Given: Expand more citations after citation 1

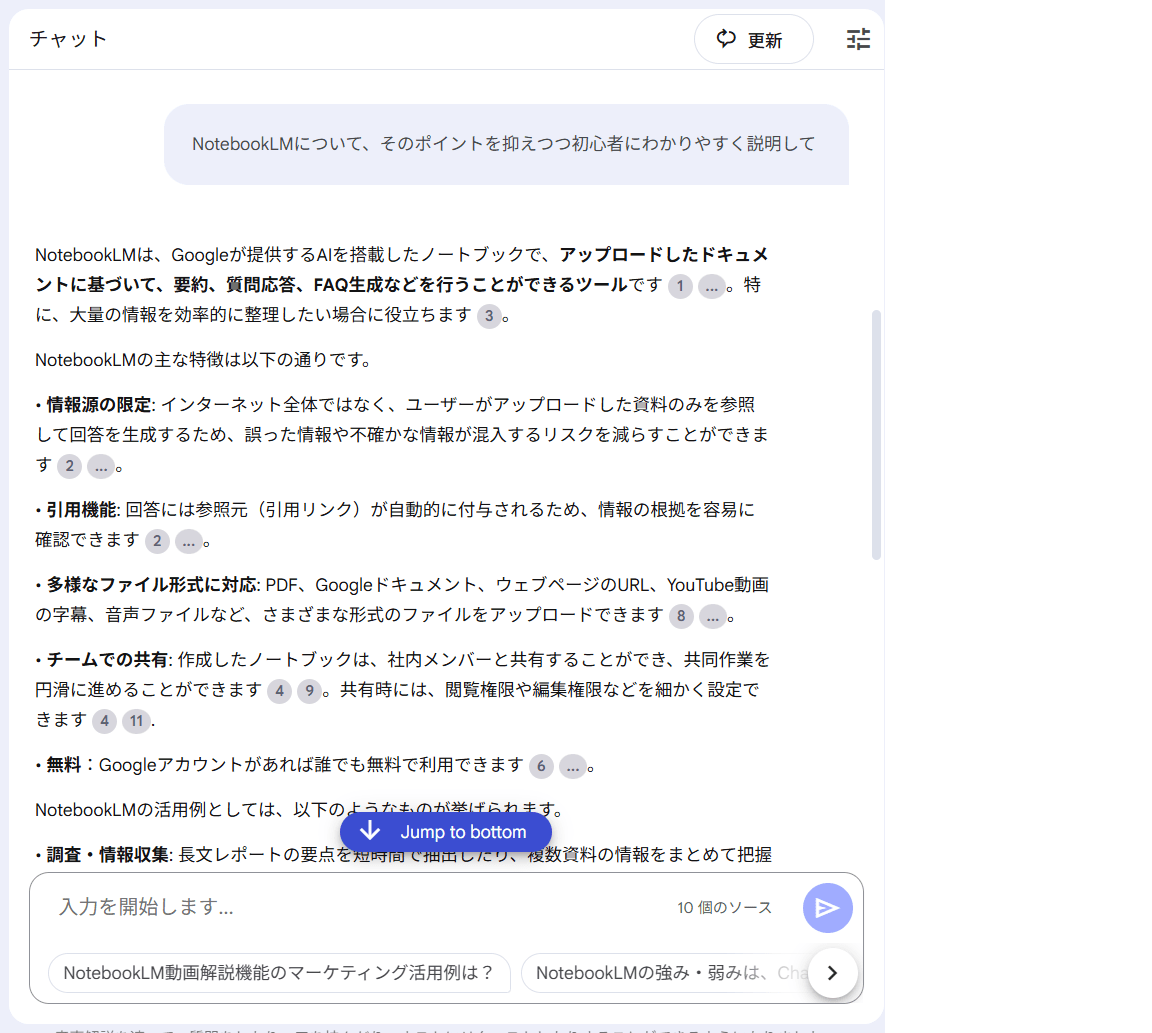Looking at the screenshot, I should click(711, 287).
